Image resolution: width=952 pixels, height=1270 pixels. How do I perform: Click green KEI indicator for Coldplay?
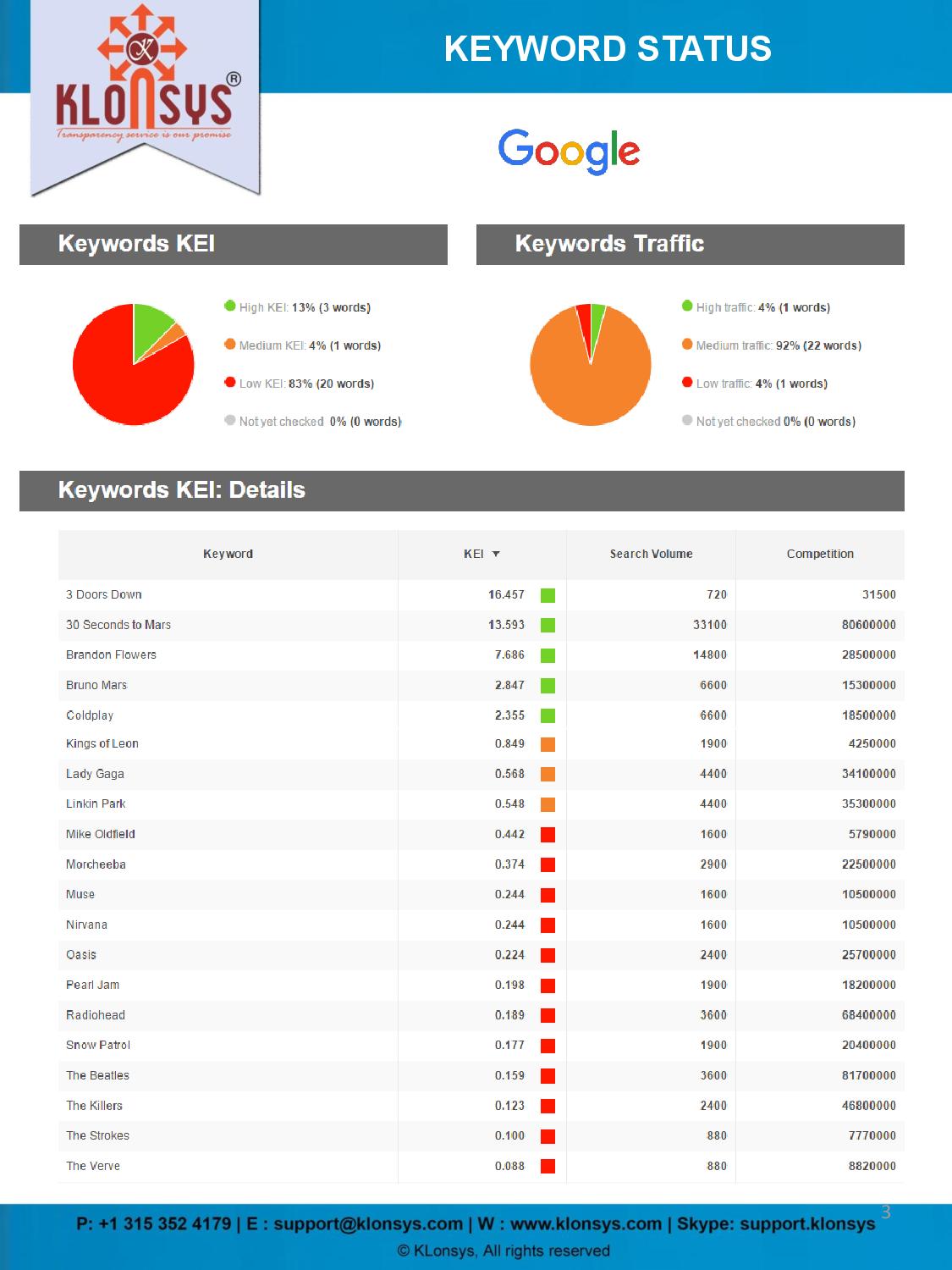click(548, 716)
